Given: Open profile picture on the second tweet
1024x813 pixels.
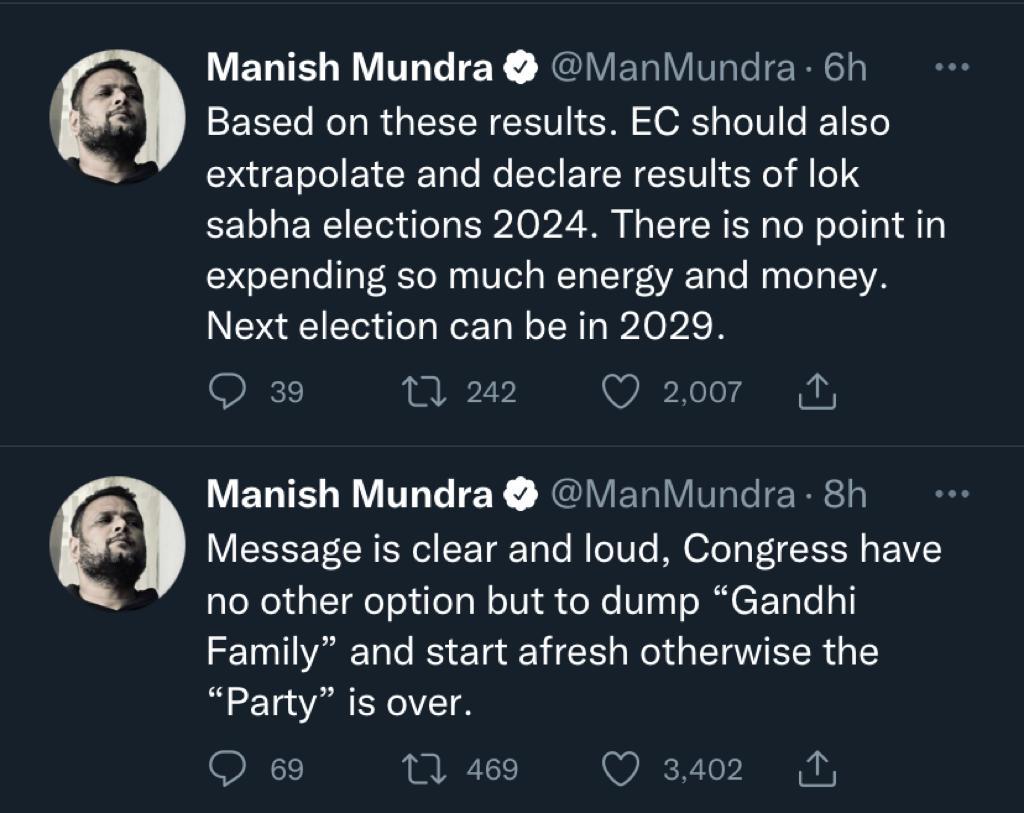Looking at the screenshot, I should click(x=118, y=542).
